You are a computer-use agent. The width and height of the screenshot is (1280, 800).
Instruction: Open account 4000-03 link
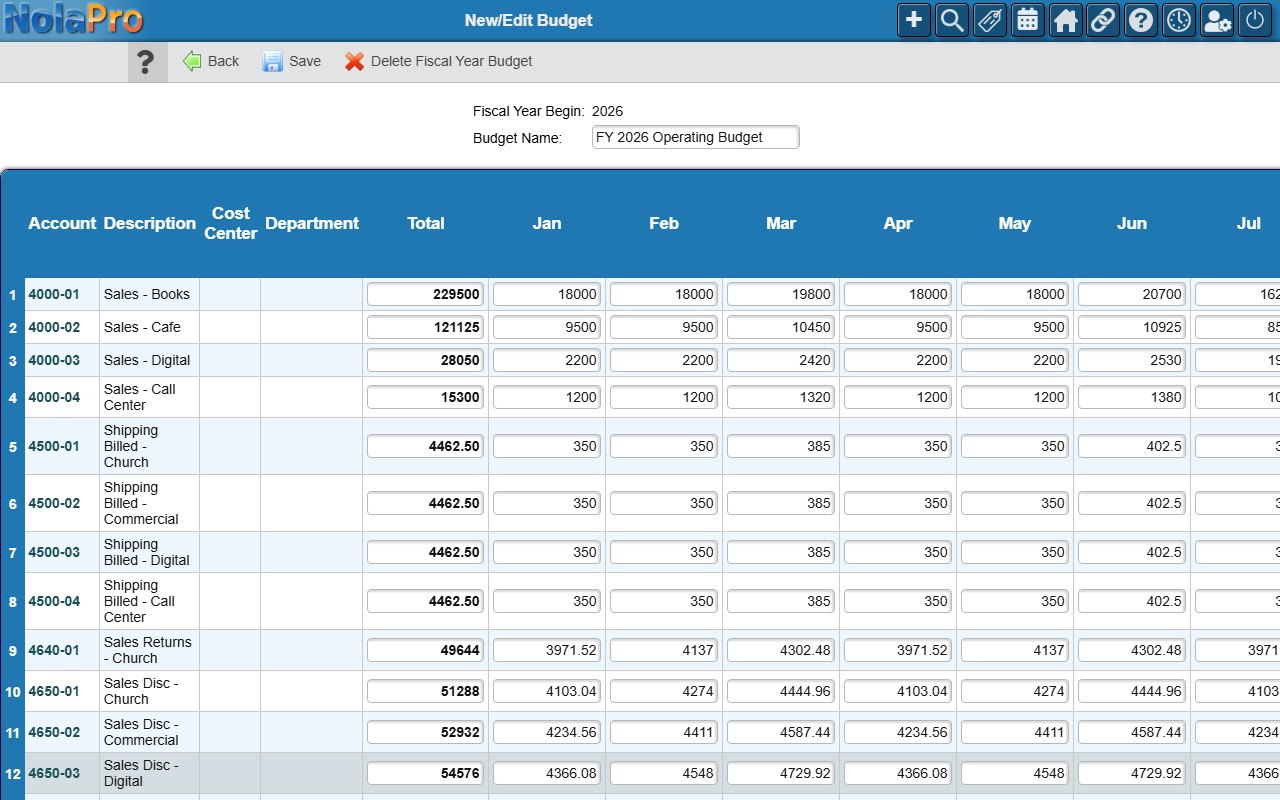[x=54, y=360]
